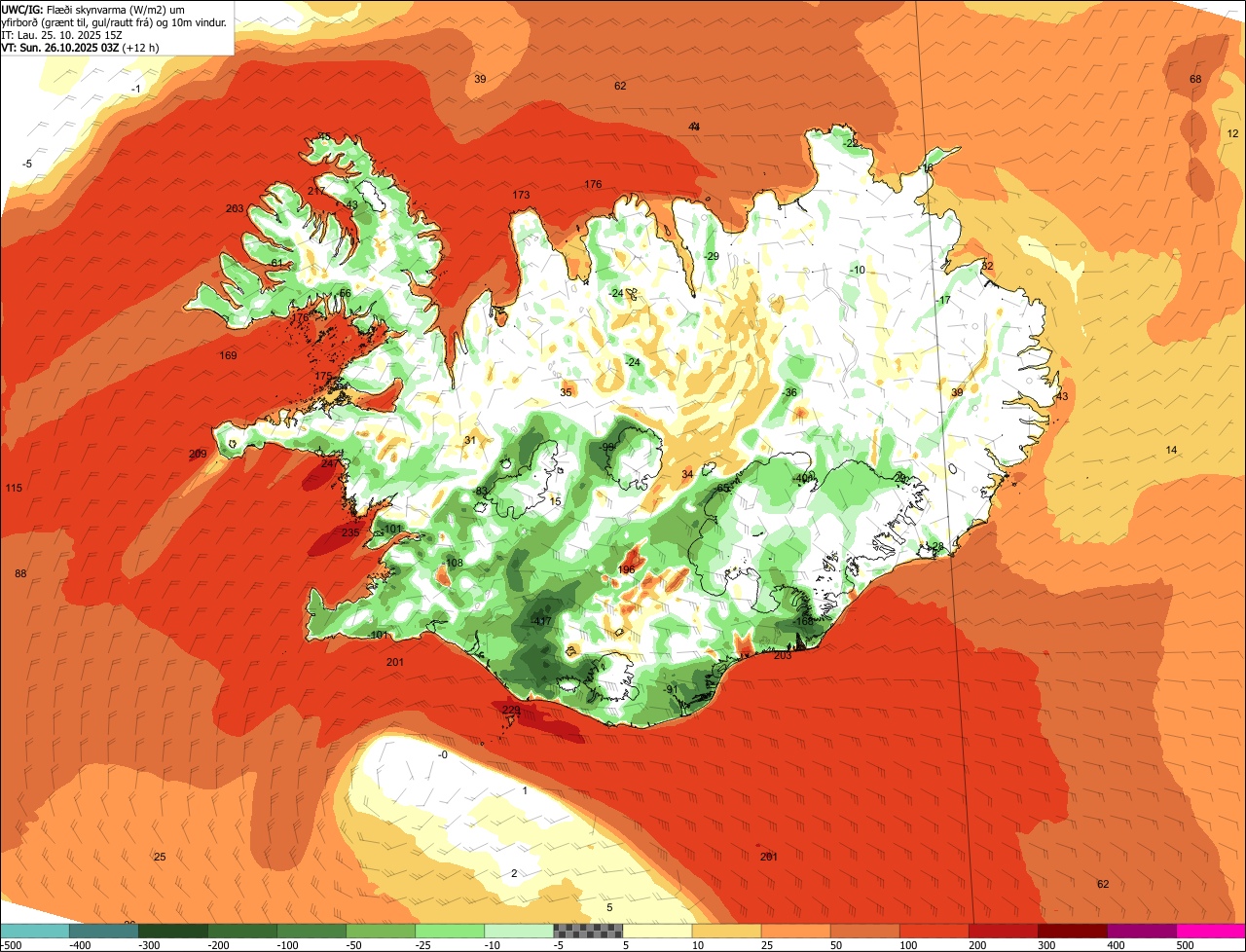Click the IT: Lau. 25. 10. 2025 15Z line
The width and height of the screenshot is (1246, 952).
click(62, 34)
